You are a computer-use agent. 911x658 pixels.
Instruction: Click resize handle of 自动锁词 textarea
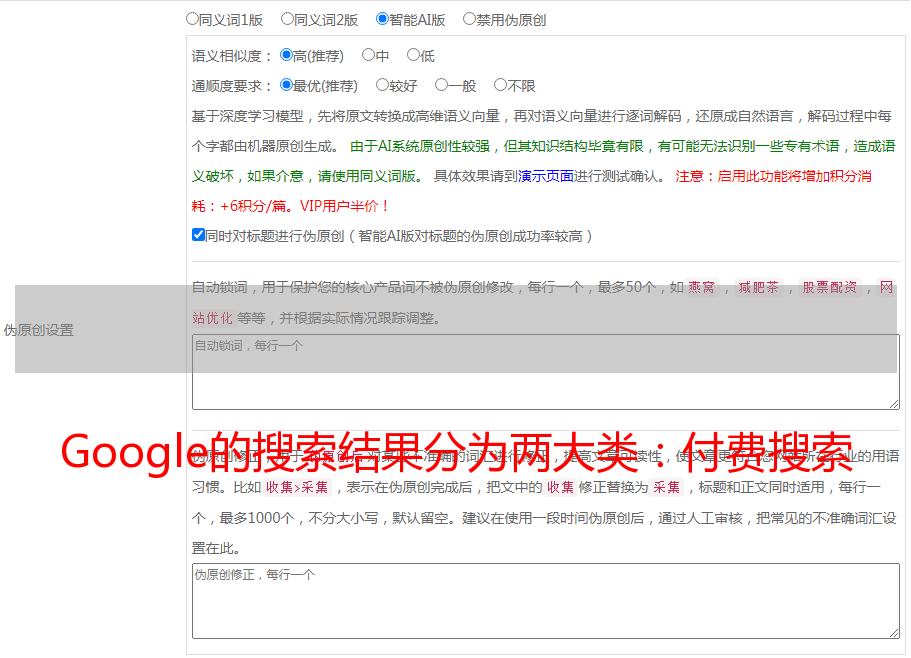click(894, 404)
